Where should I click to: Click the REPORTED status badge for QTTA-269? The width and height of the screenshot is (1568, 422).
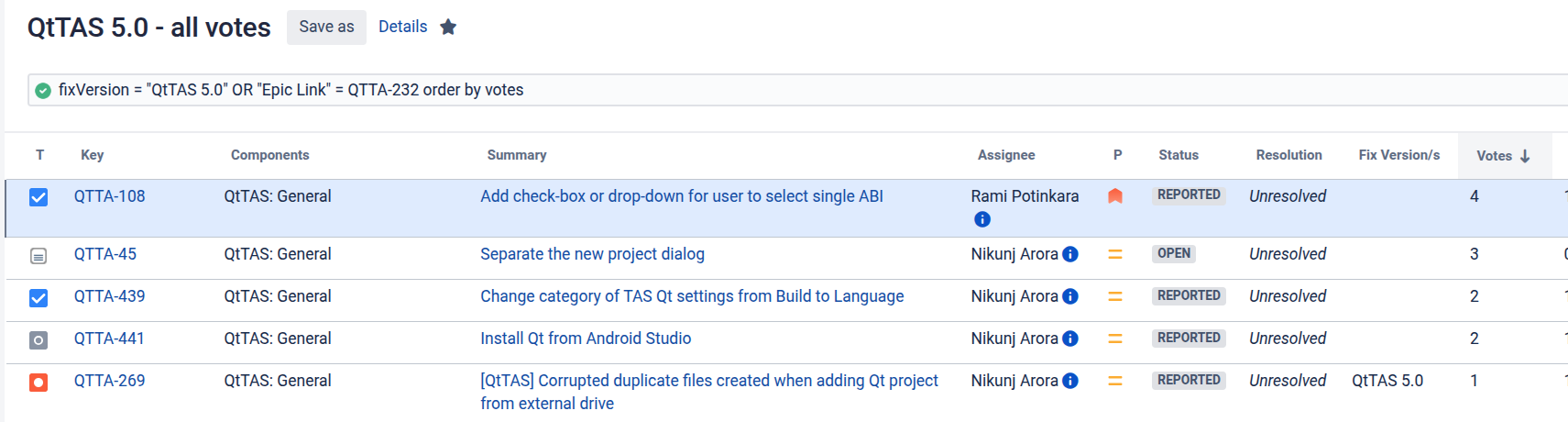[1189, 380]
